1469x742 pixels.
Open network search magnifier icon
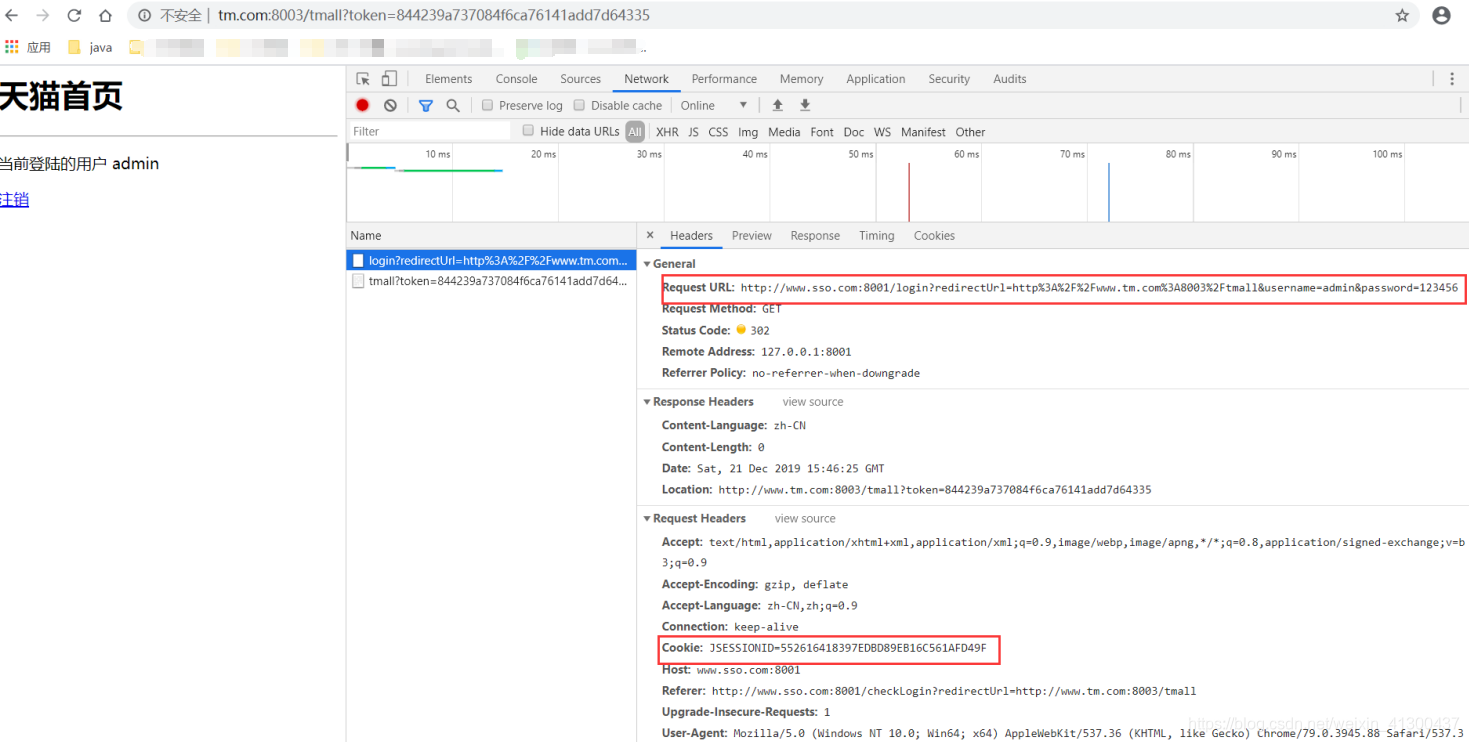tap(453, 105)
